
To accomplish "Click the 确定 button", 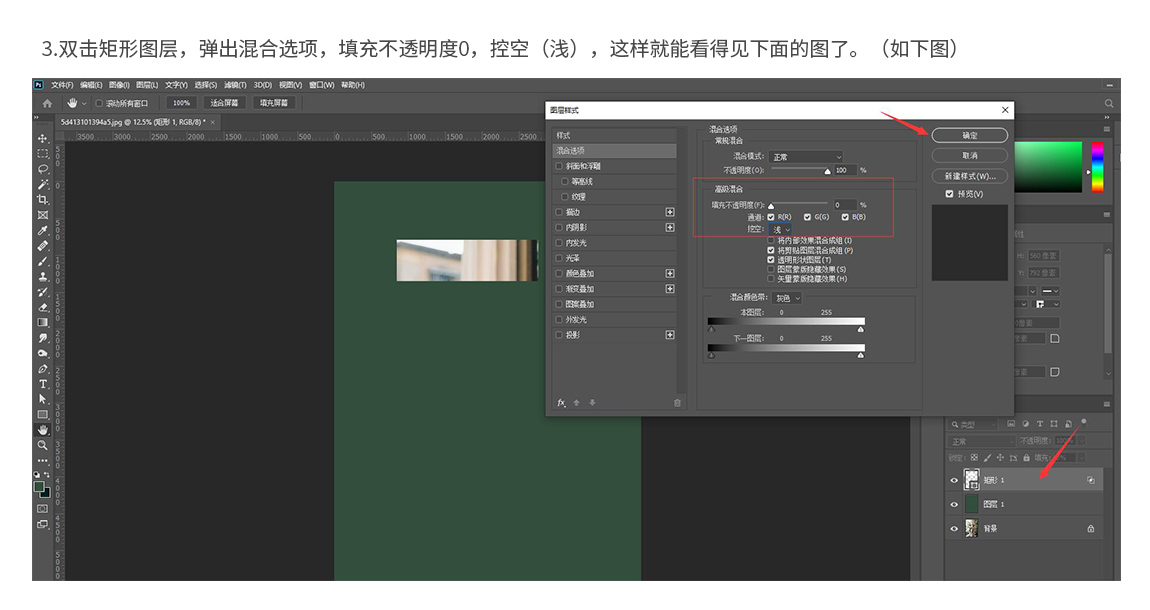I will click(969, 135).
